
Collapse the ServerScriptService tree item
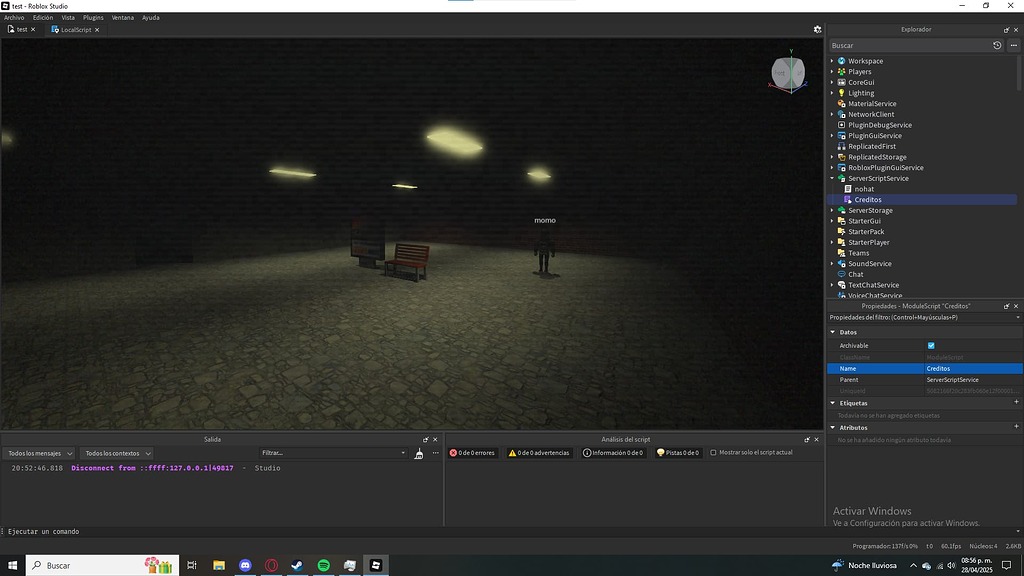click(x=832, y=177)
